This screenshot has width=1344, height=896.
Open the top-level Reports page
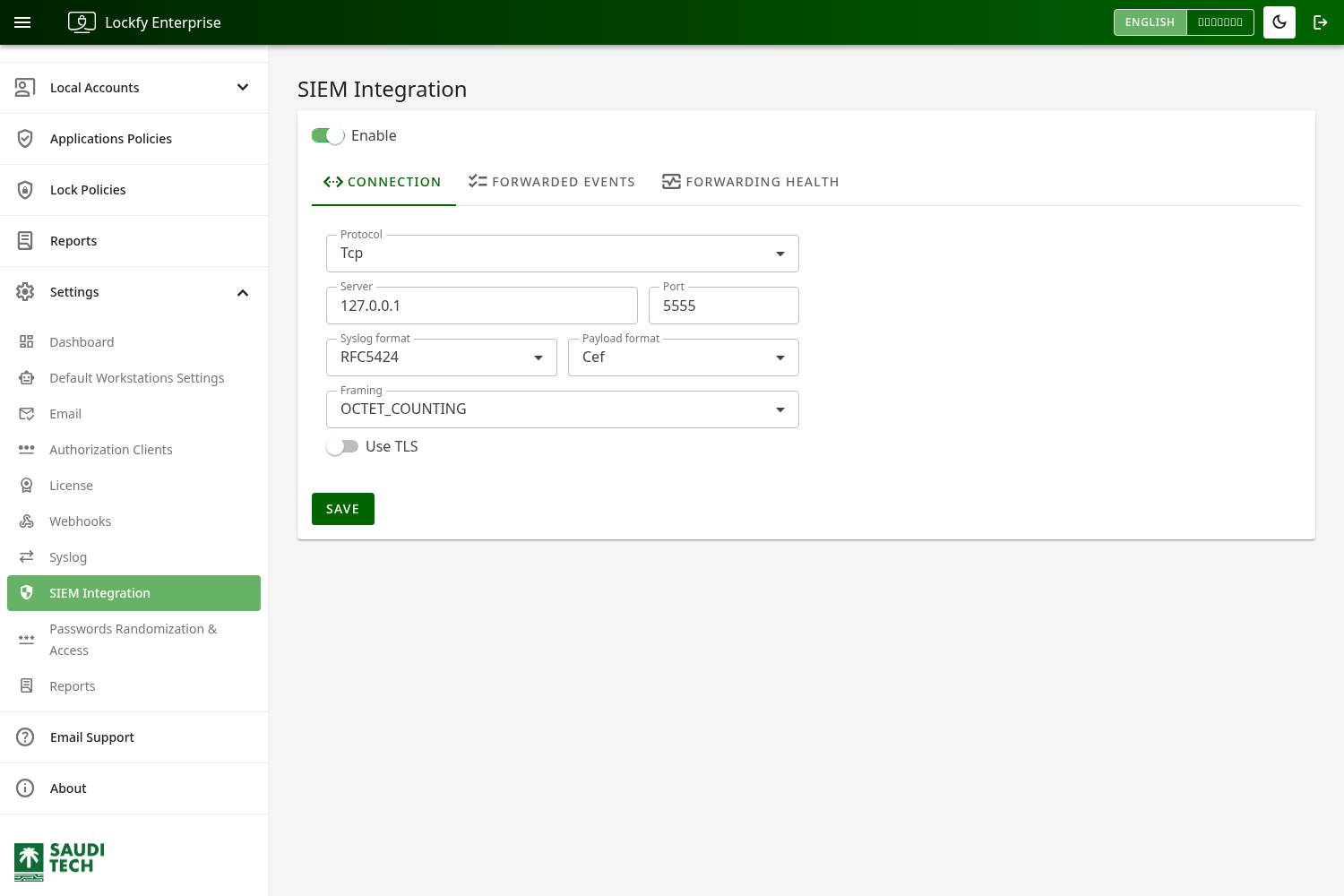(134, 241)
